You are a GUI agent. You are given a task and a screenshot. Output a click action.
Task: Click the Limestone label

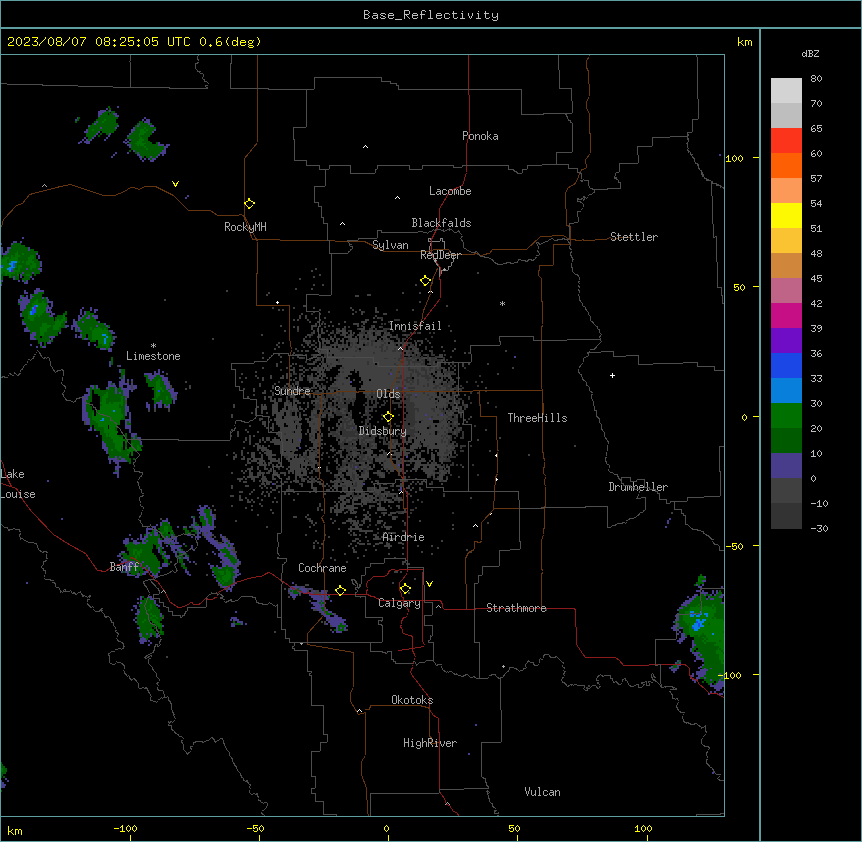[x=153, y=356]
